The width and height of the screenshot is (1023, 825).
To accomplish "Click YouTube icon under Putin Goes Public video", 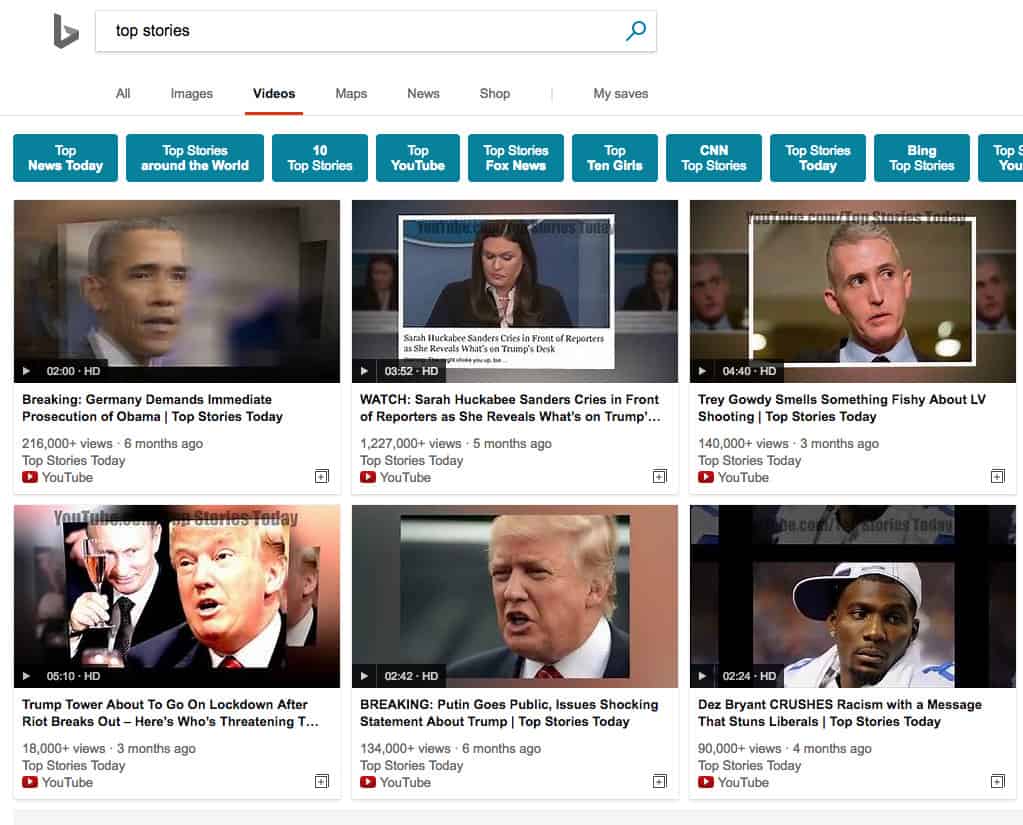I will coord(368,782).
